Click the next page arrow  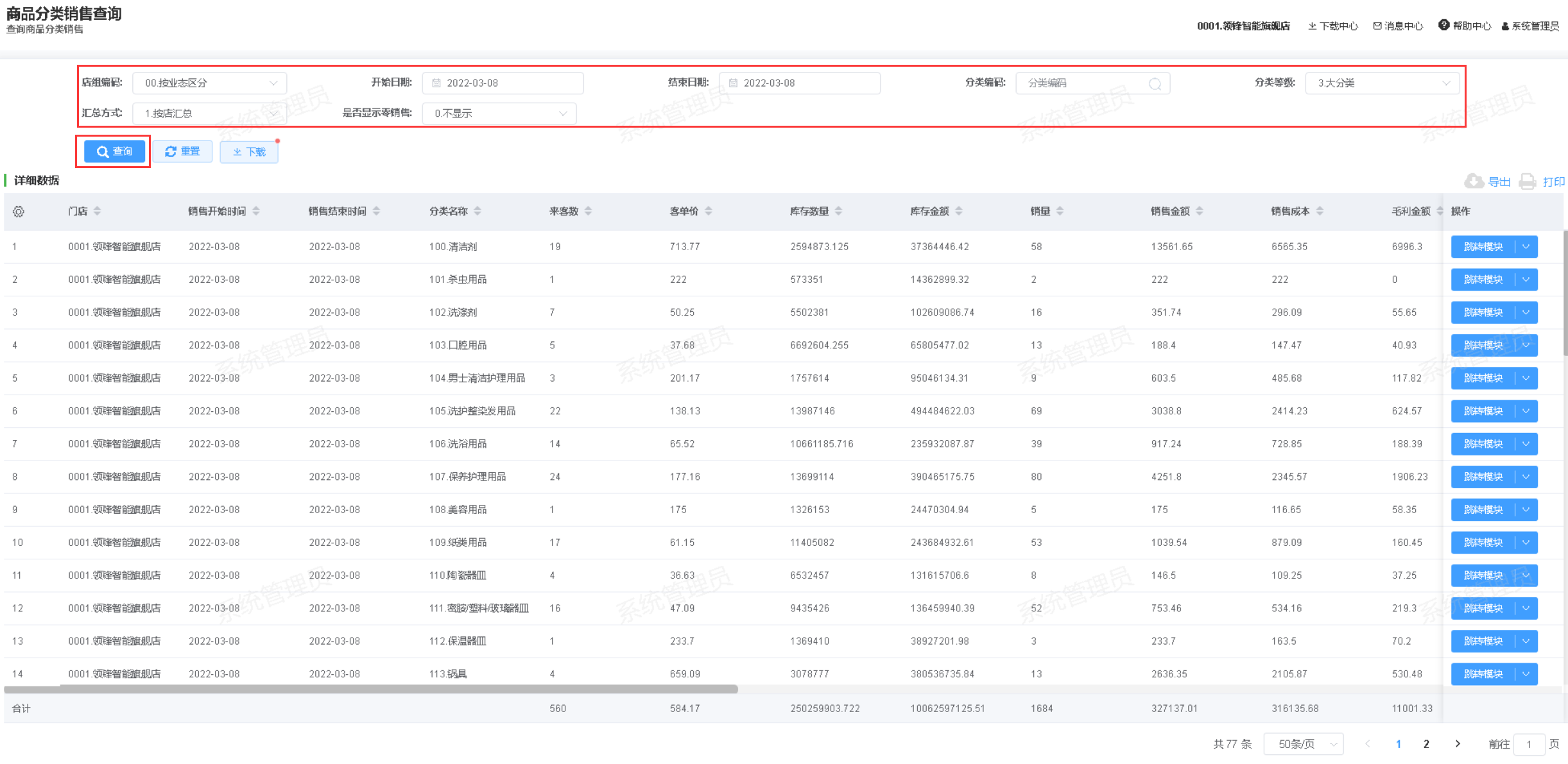(x=1458, y=744)
